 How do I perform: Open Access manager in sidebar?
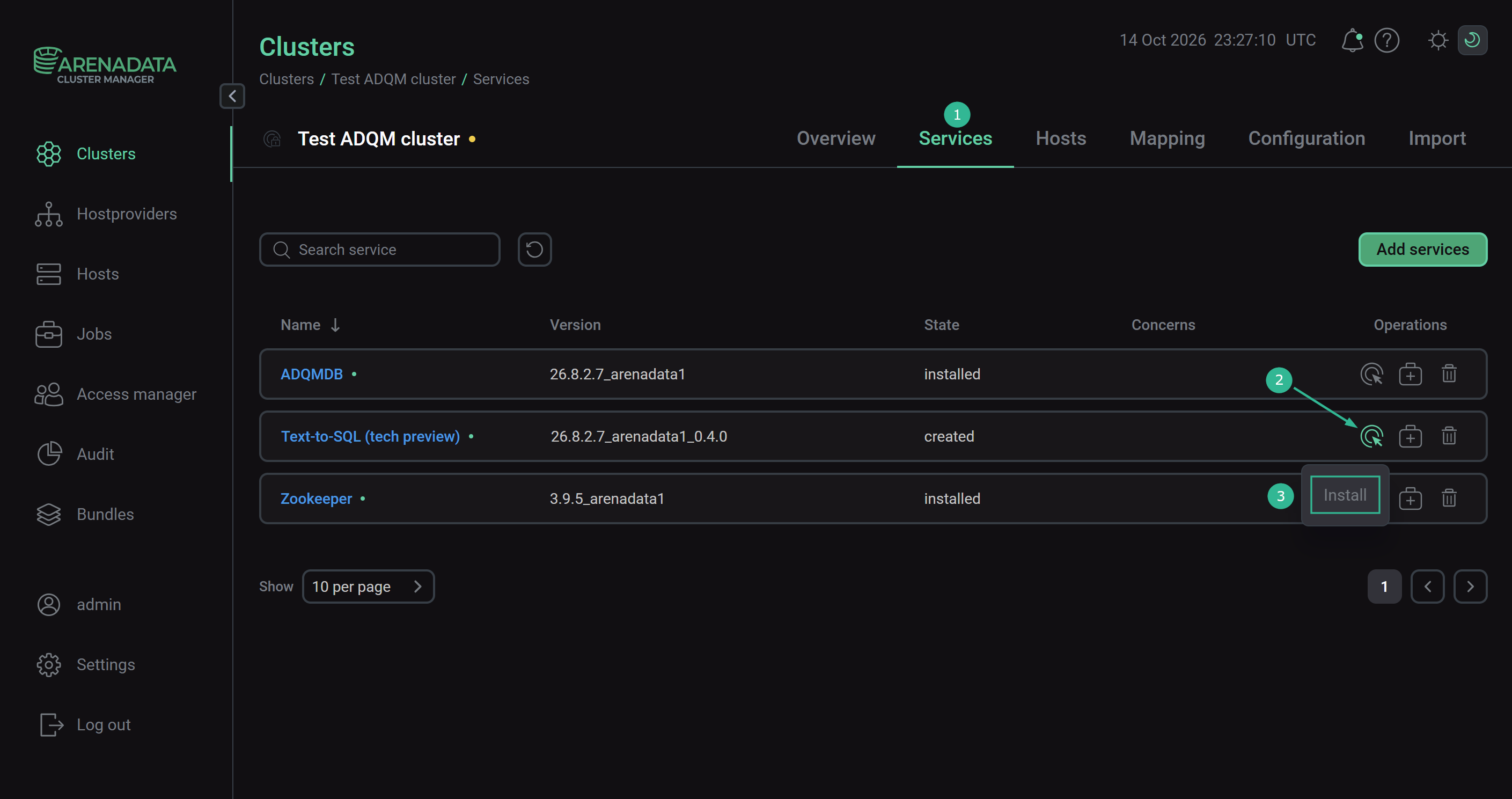point(116,394)
